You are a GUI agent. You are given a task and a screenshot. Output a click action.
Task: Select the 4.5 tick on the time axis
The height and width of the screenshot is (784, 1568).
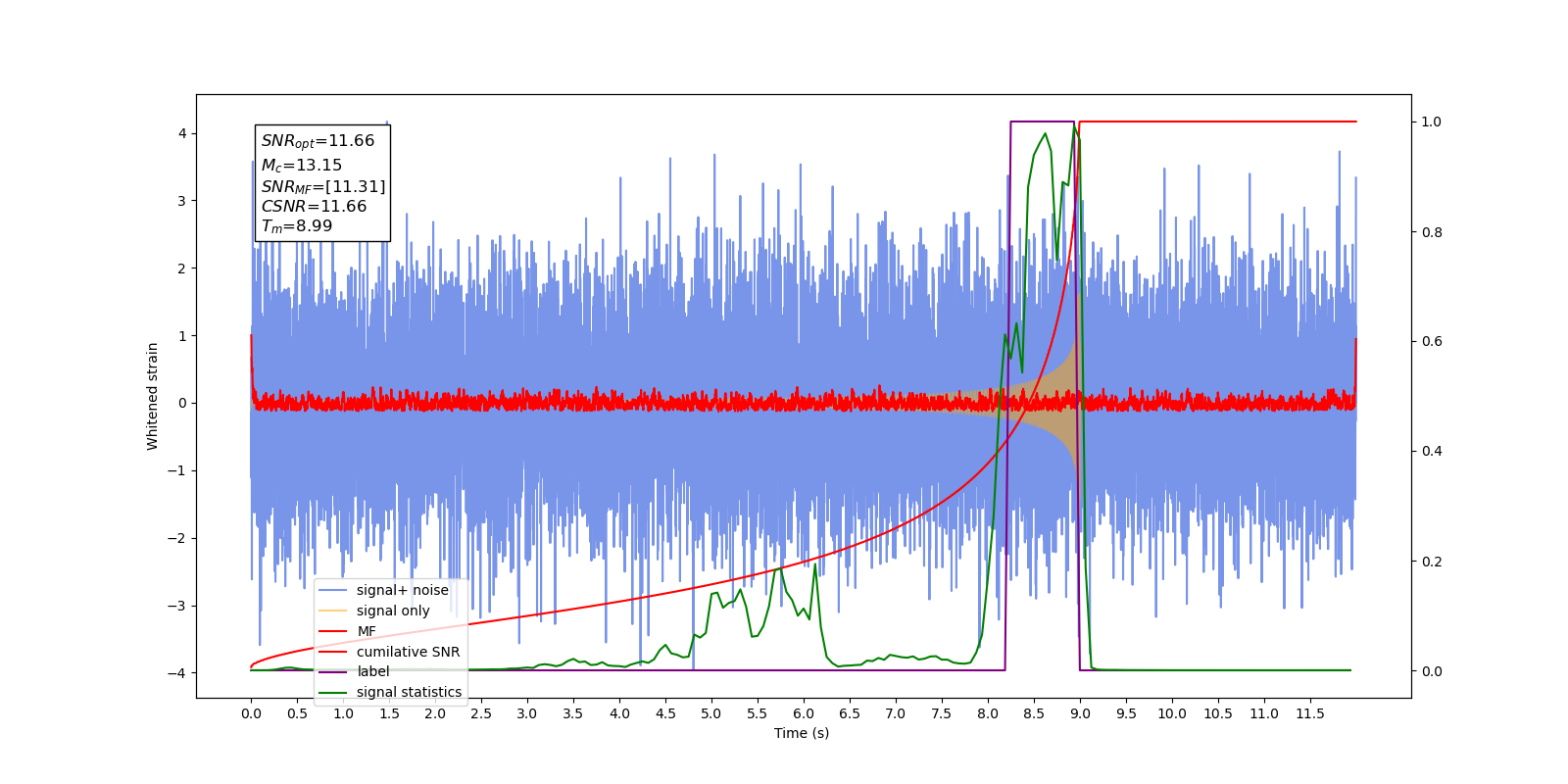[x=665, y=713]
